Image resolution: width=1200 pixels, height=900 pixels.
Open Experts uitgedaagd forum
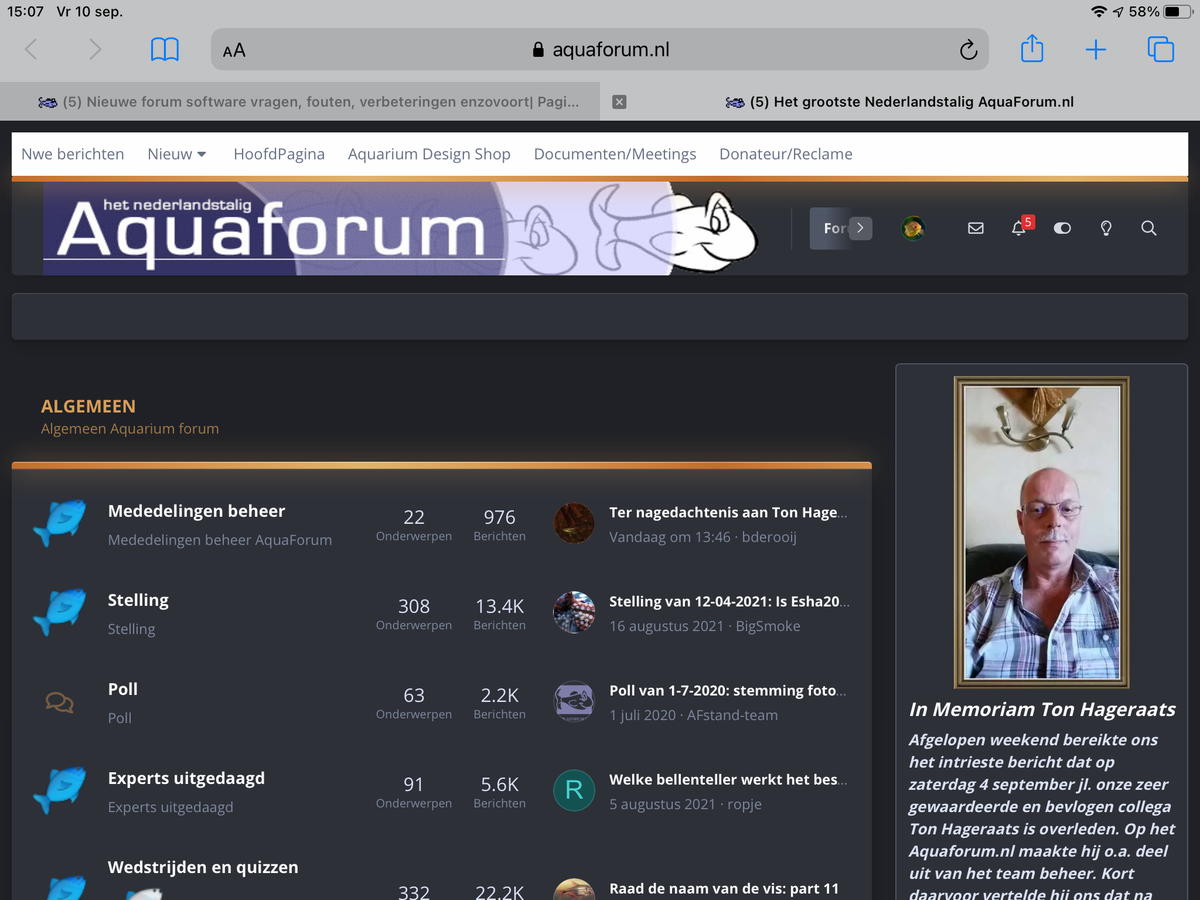[x=186, y=778]
